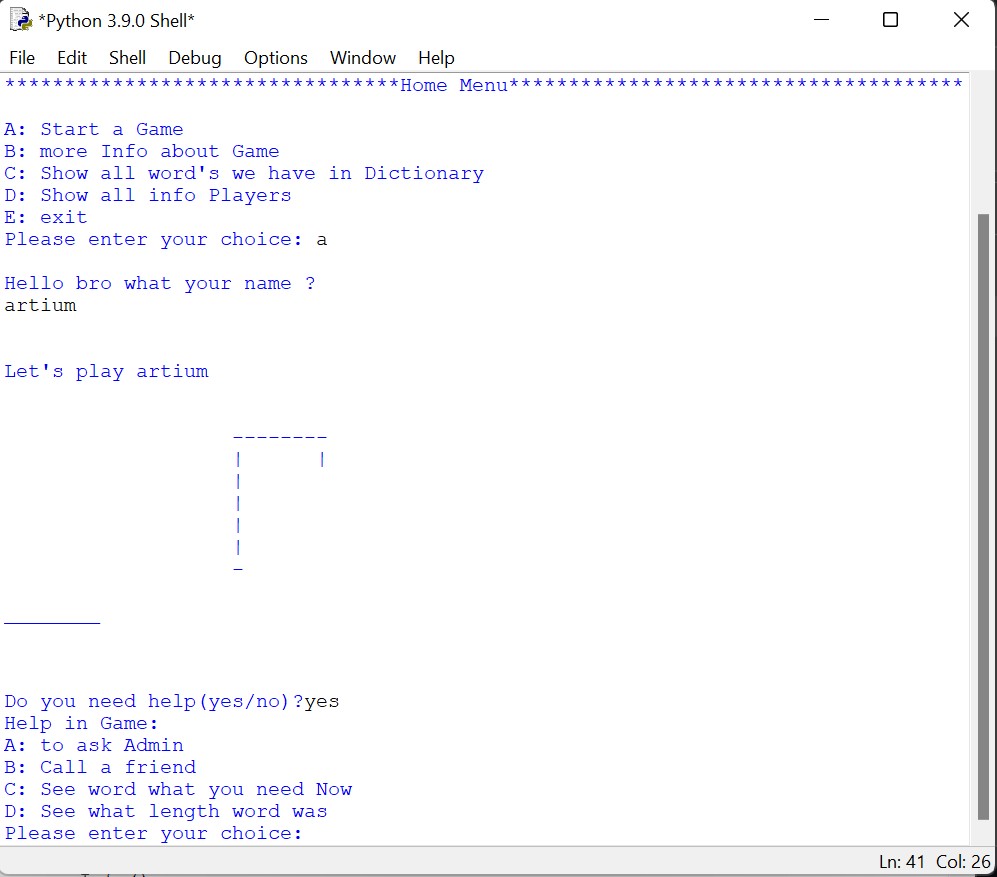
Task: Click the 'Let's play artium' greeting text
Action: [x=106, y=370]
